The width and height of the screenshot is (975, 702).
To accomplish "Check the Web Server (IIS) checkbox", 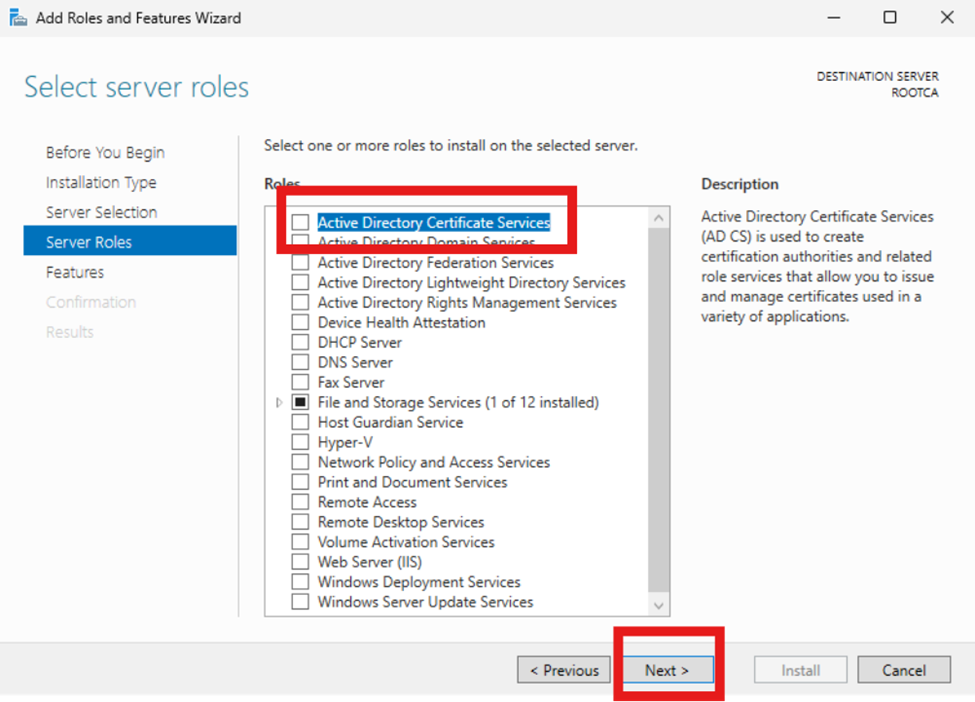I will tap(300, 562).
